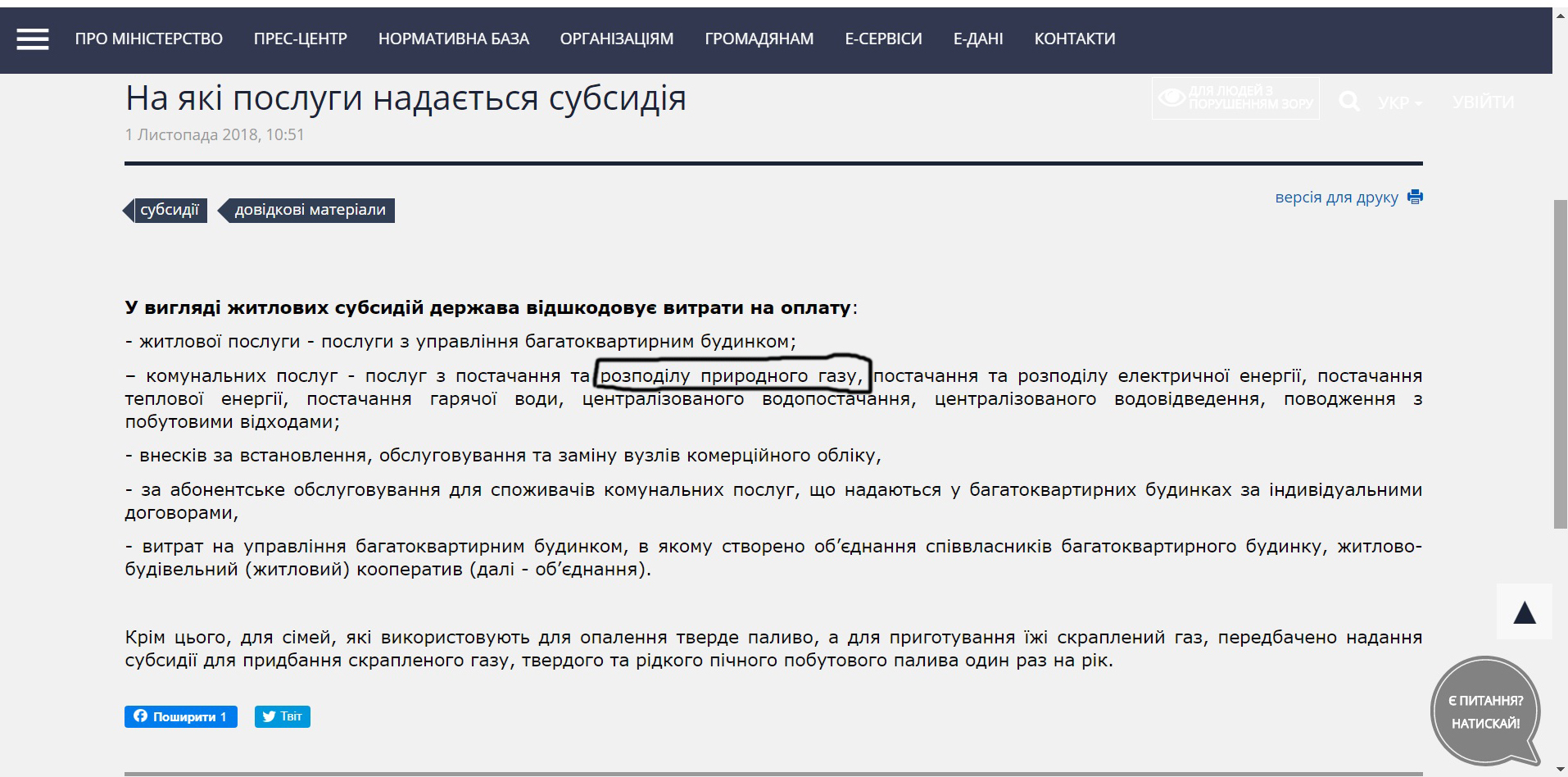
Task: Toggle the visually impaired mode eye button
Action: [1235, 98]
